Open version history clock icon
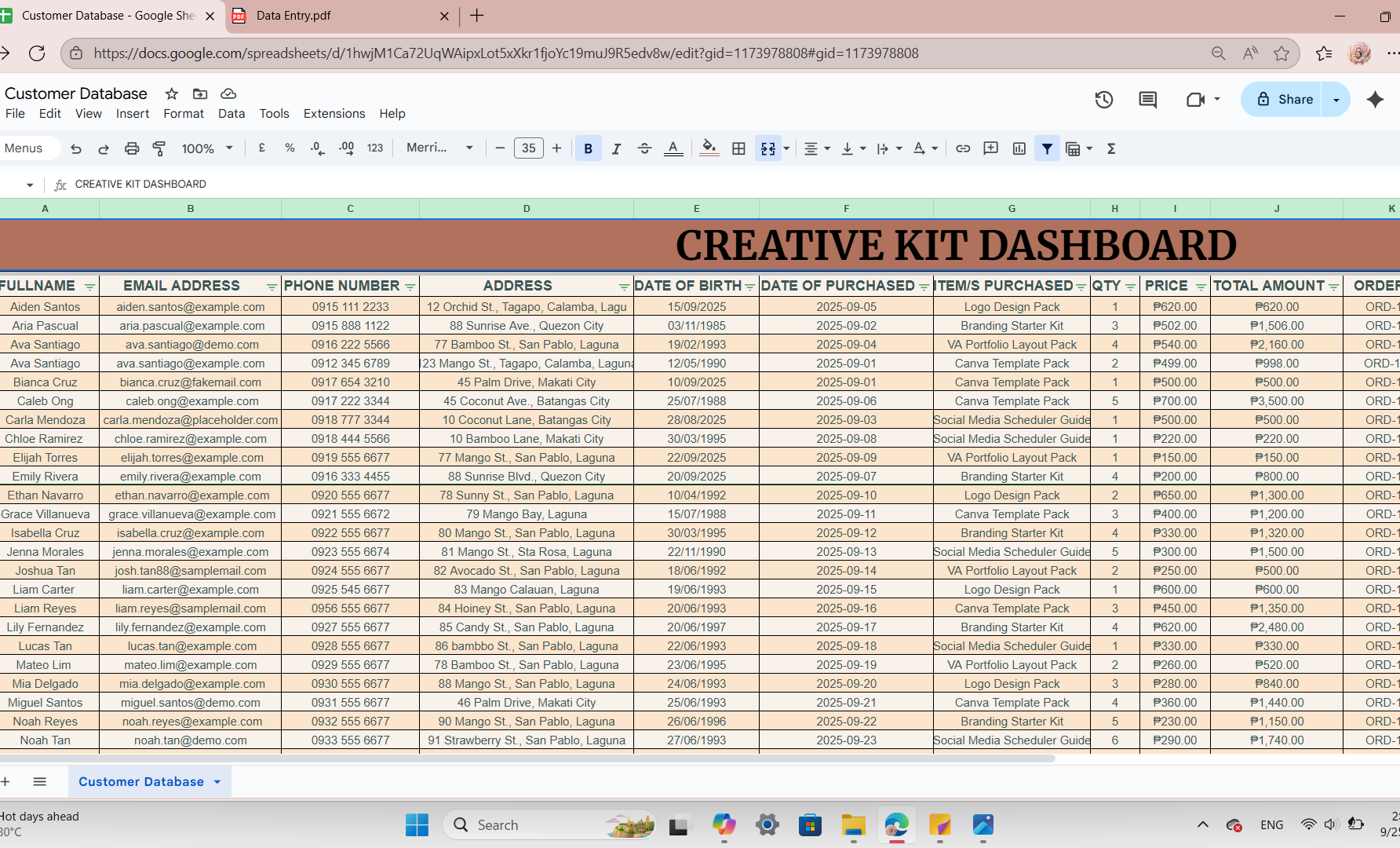This screenshot has width=1400, height=848. (x=1104, y=100)
